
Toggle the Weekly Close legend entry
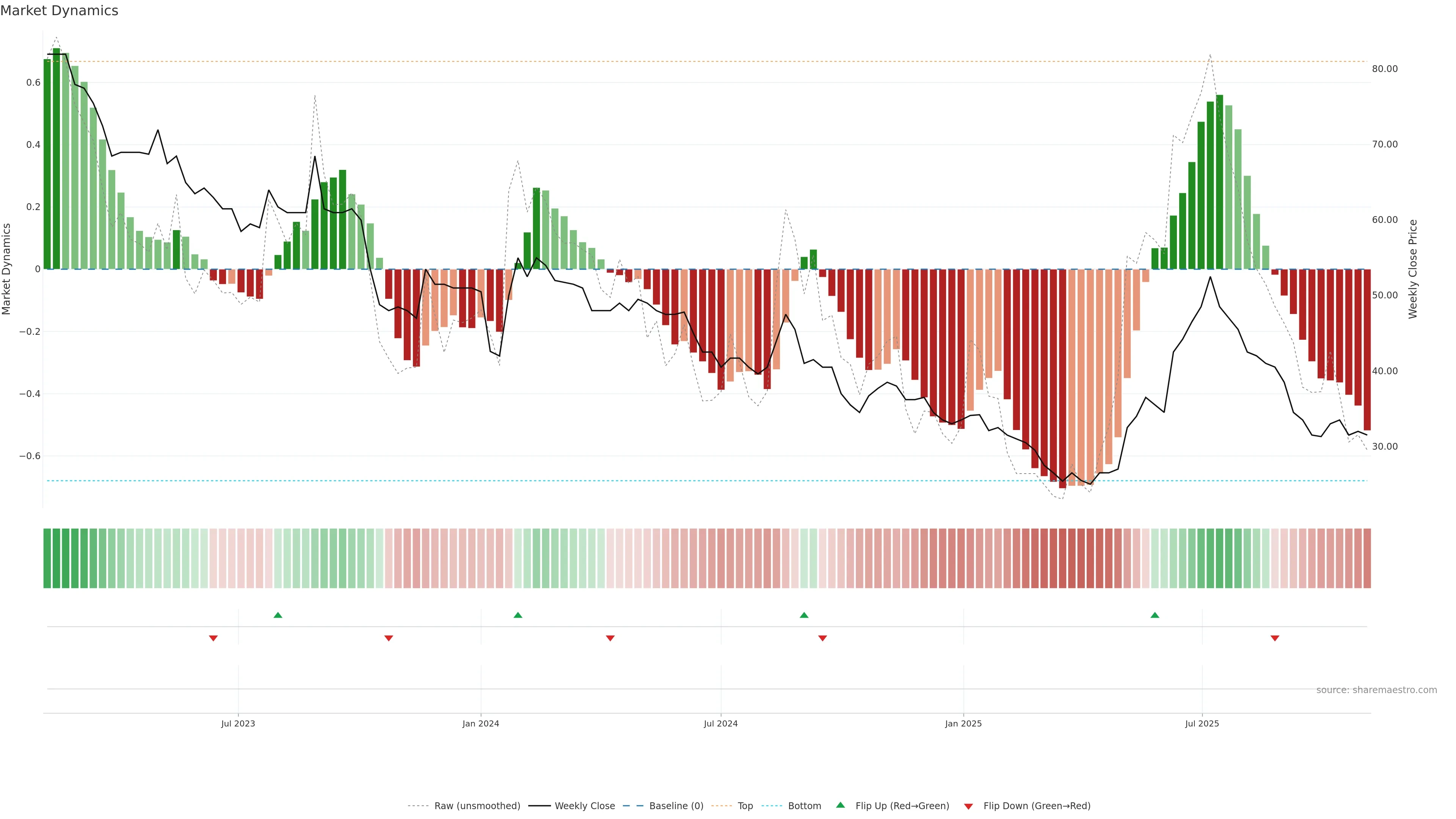(584, 806)
